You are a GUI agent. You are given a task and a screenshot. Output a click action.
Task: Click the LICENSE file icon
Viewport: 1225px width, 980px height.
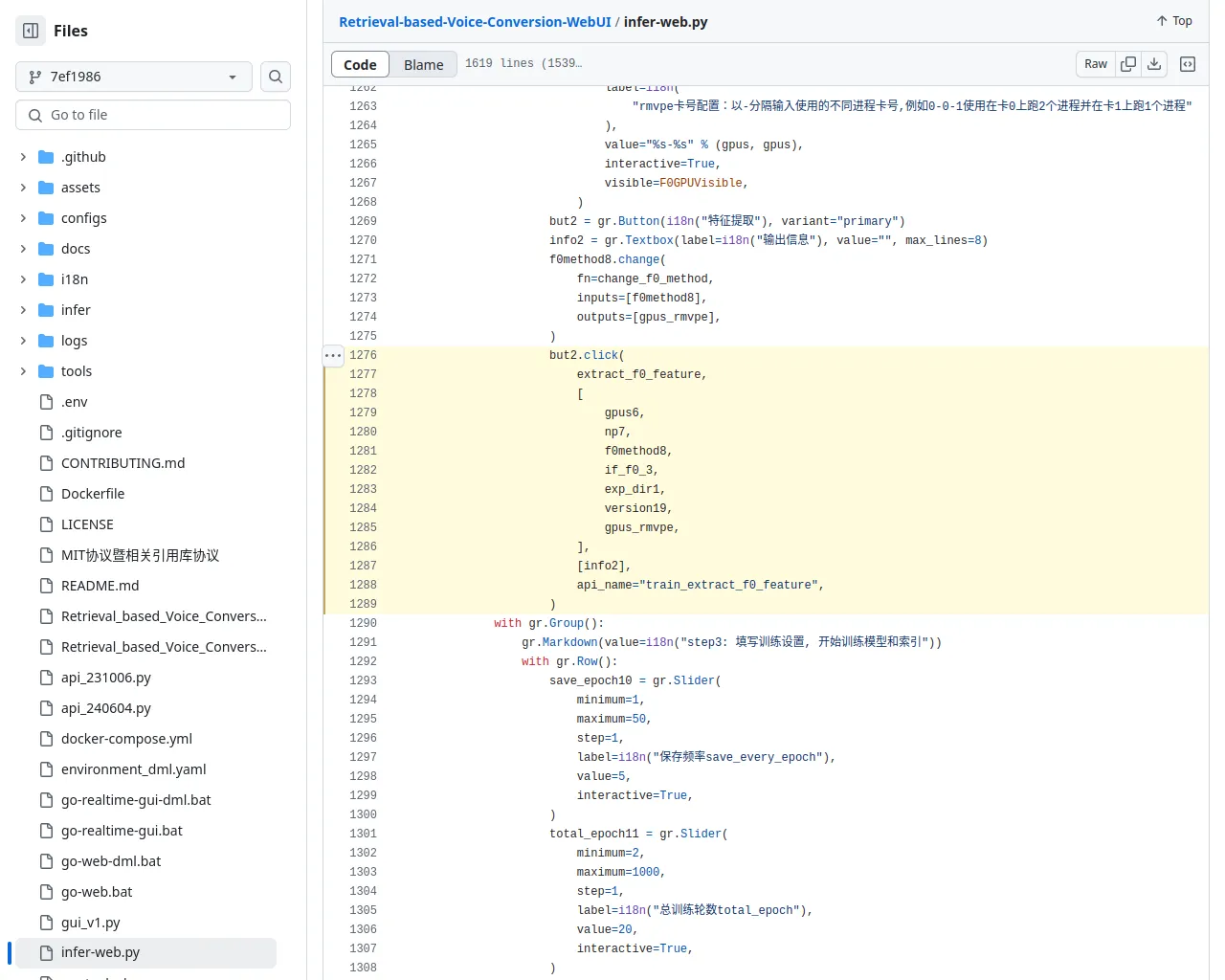46,524
